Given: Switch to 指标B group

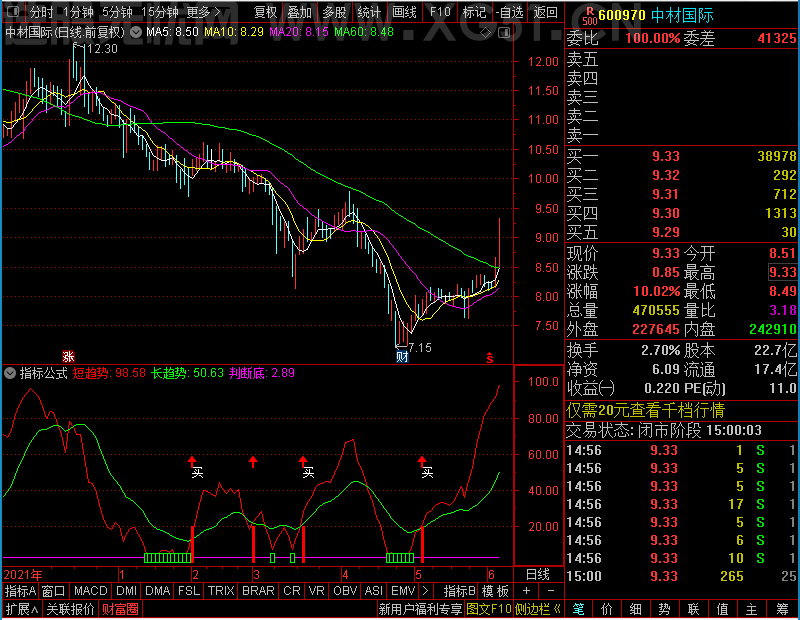Looking at the screenshot, I should [460, 591].
